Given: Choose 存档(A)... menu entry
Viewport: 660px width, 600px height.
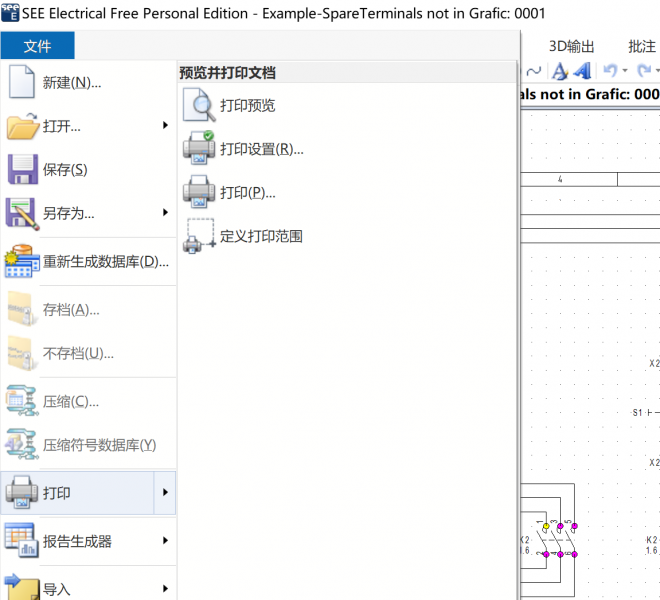Looking at the screenshot, I should click(x=88, y=309).
